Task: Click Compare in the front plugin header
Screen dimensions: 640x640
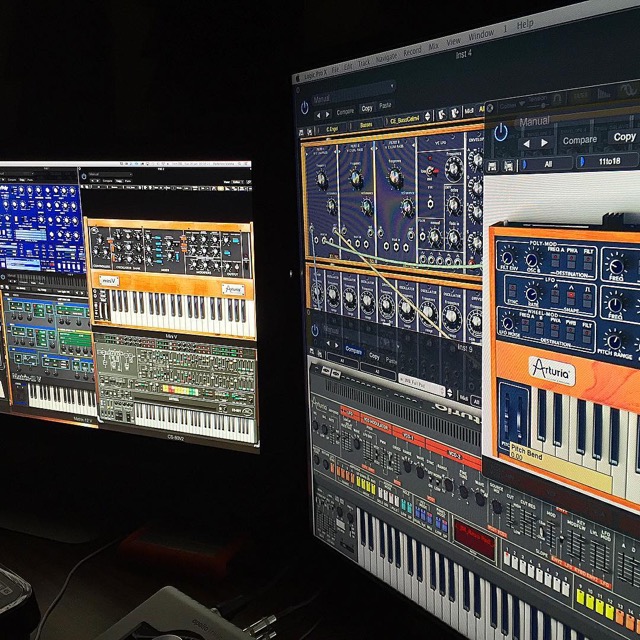Action: coord(580,140)
